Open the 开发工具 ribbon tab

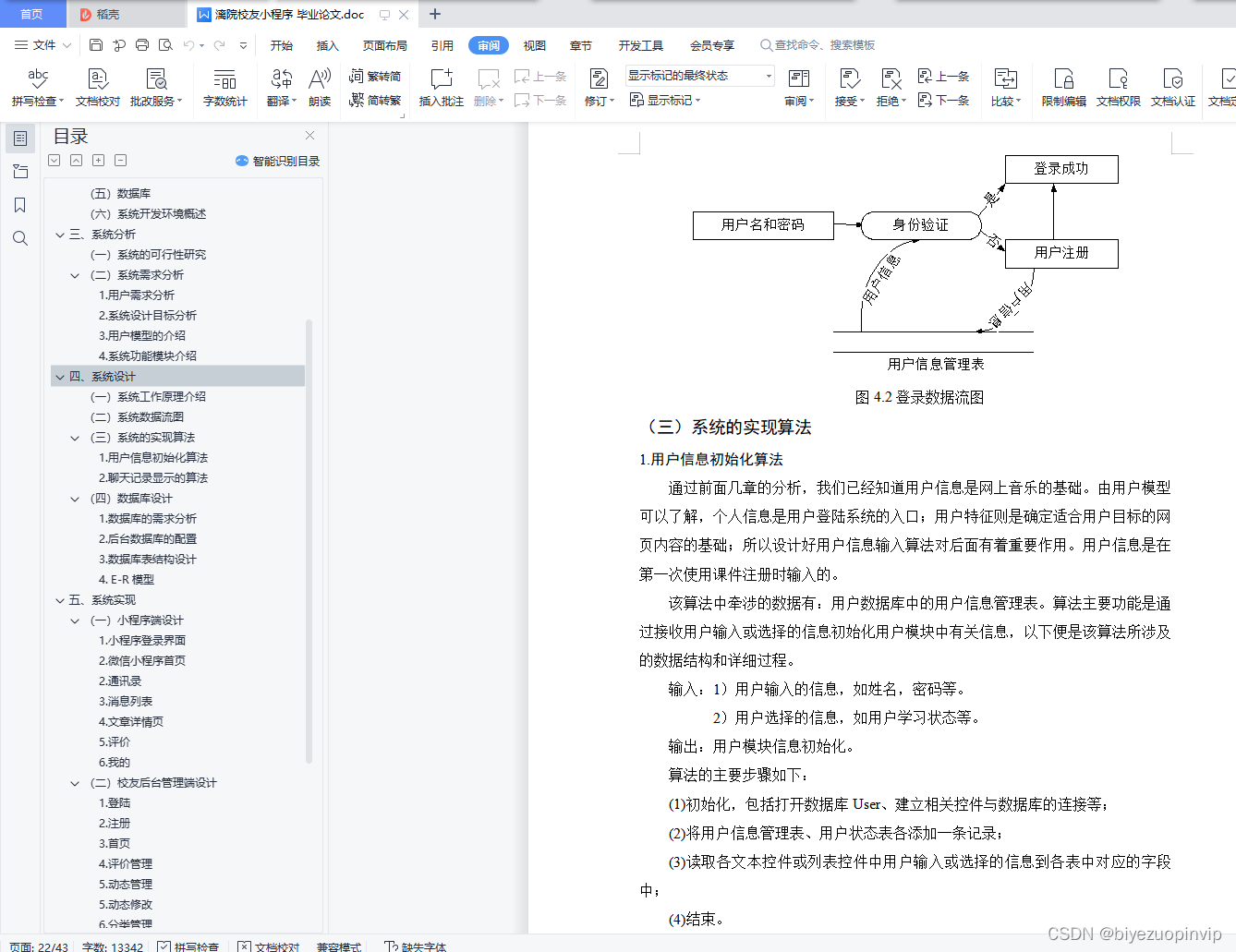[642, 44]
